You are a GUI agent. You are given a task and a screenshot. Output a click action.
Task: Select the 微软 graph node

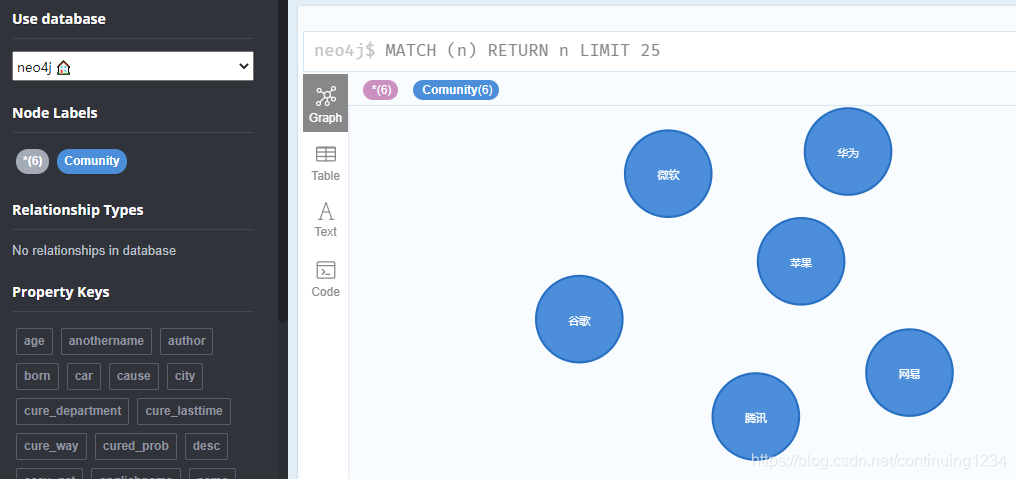coord(668,174)
